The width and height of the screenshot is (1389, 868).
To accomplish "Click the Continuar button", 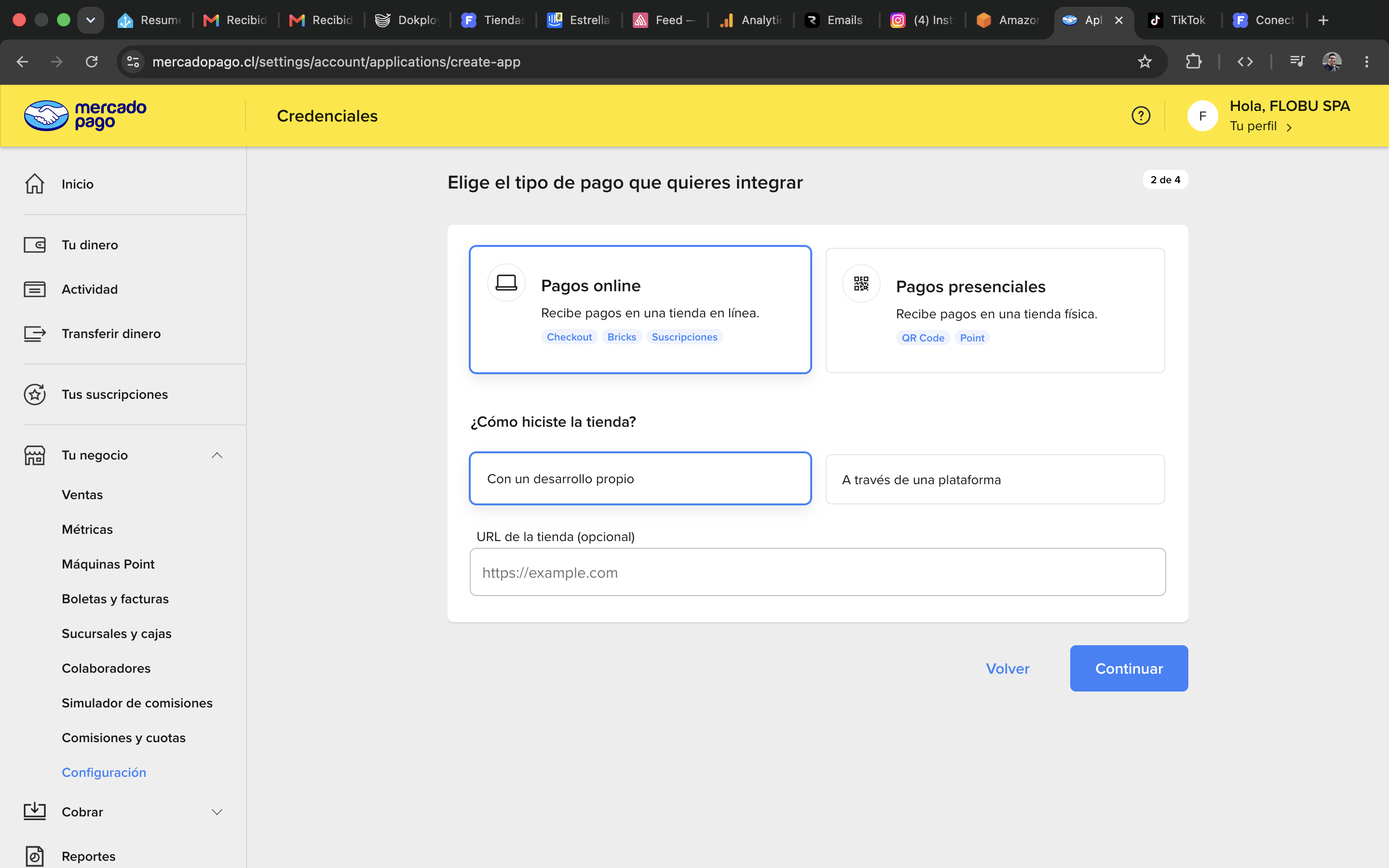I will [1129, 668].
